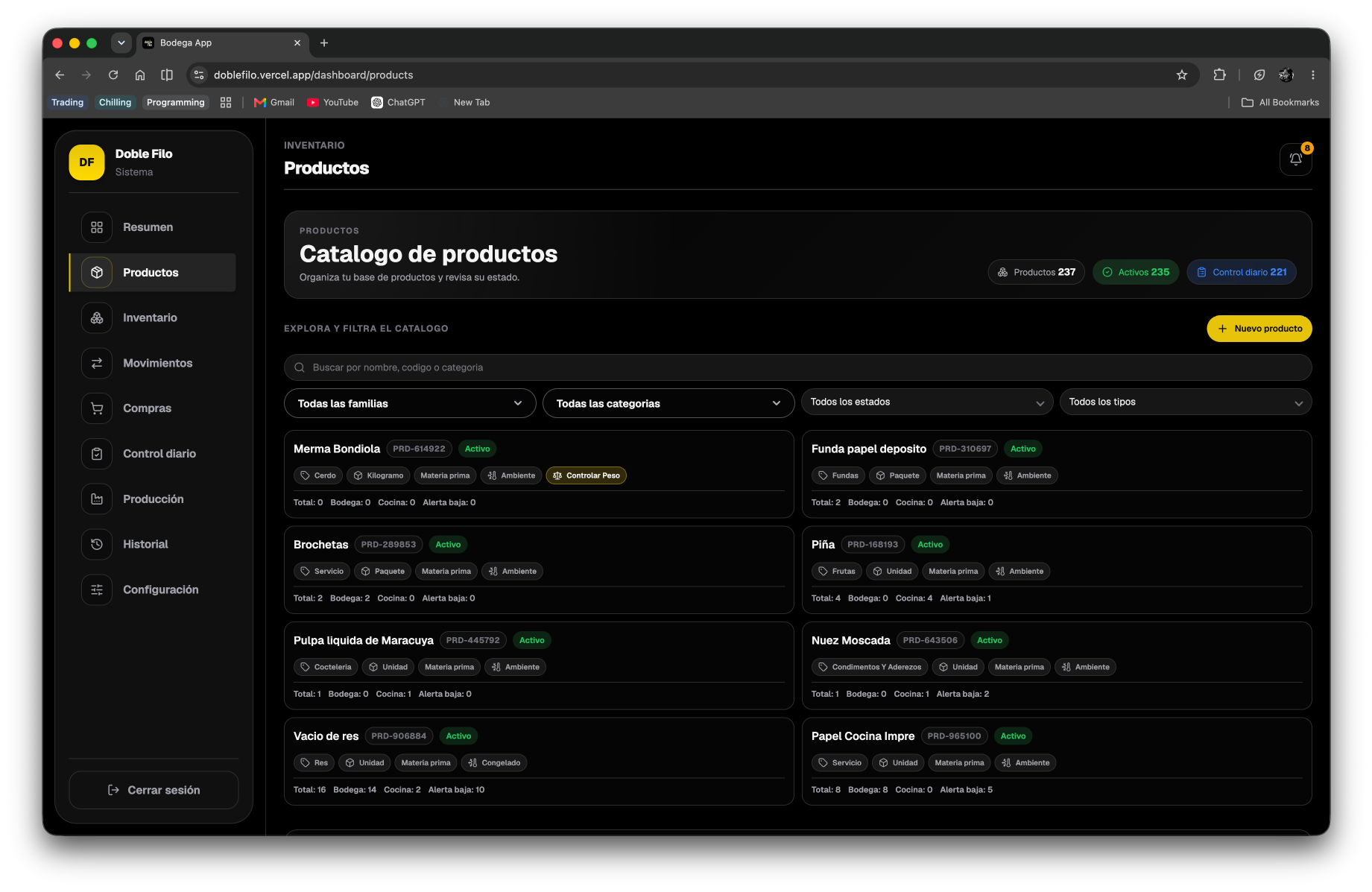Open ChatGPT bookmark
This screenshot has width=1372, height=892.
click(399, 102)
